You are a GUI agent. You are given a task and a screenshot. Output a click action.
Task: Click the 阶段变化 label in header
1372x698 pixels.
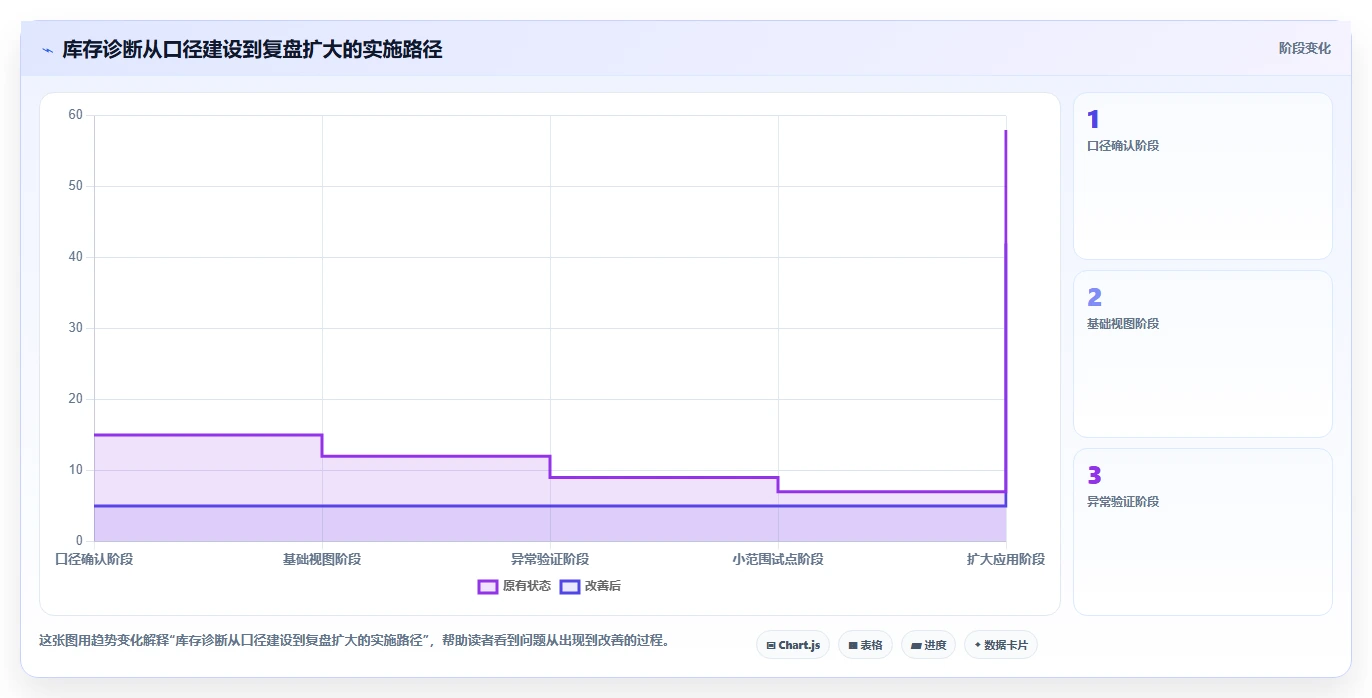1305,48
